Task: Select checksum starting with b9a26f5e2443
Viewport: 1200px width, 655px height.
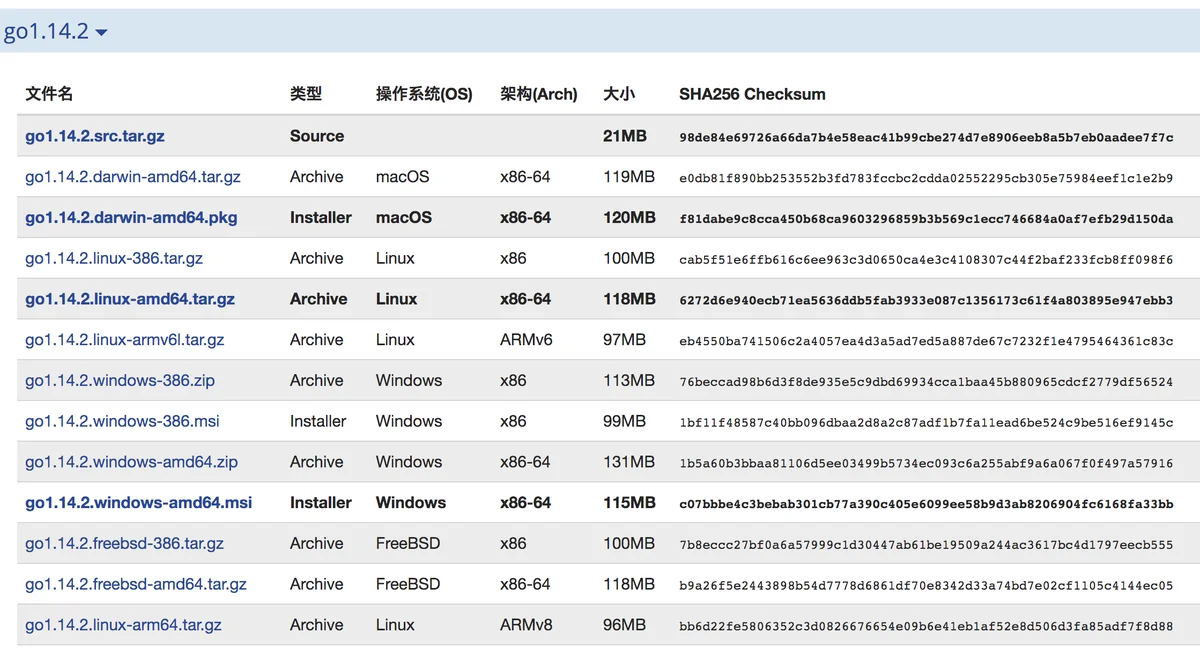Action: click(926, 585)
